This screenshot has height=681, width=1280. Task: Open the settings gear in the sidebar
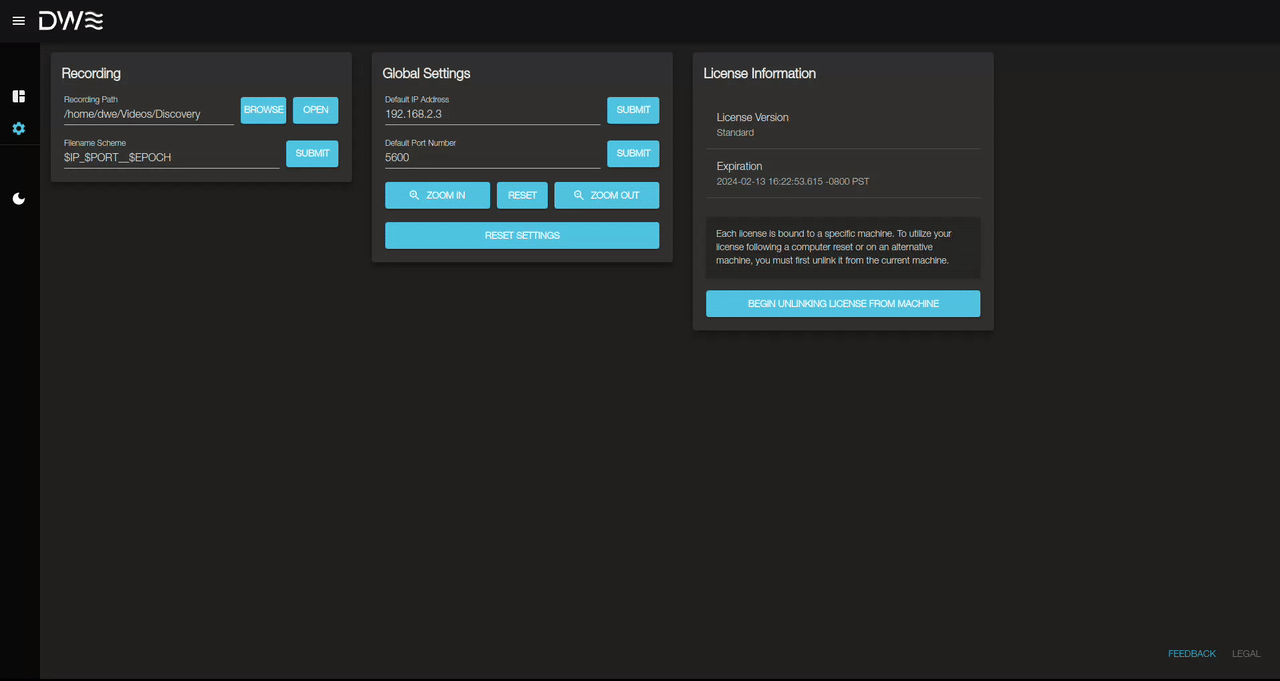[18, 128]
